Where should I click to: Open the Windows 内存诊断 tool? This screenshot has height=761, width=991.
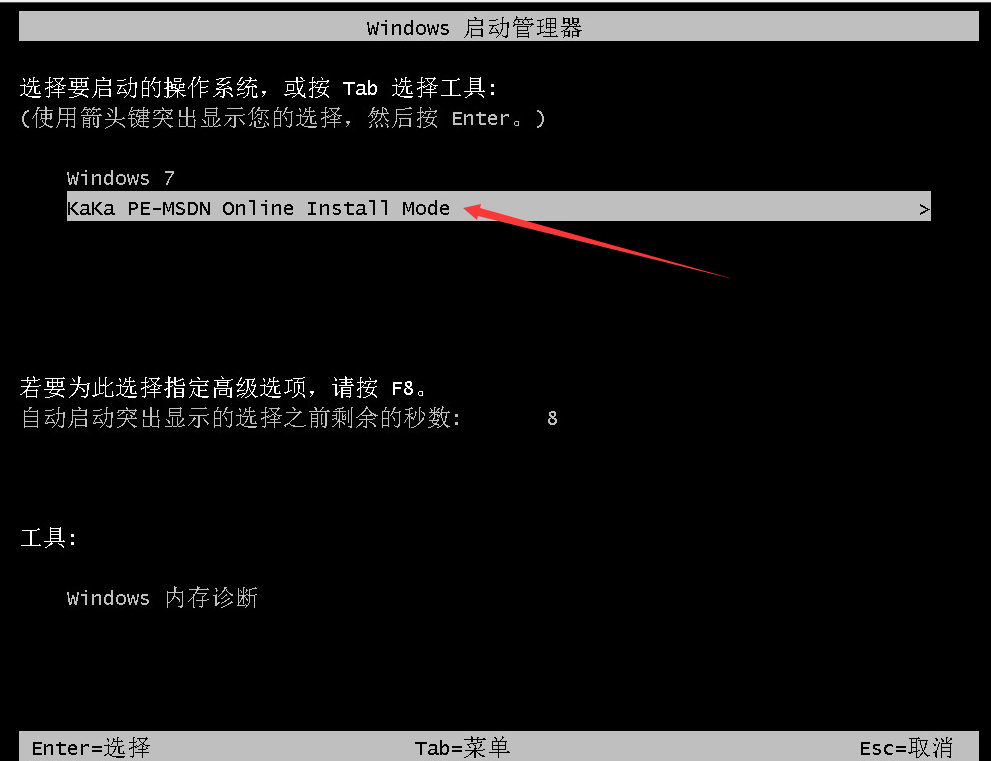[162, 597]
